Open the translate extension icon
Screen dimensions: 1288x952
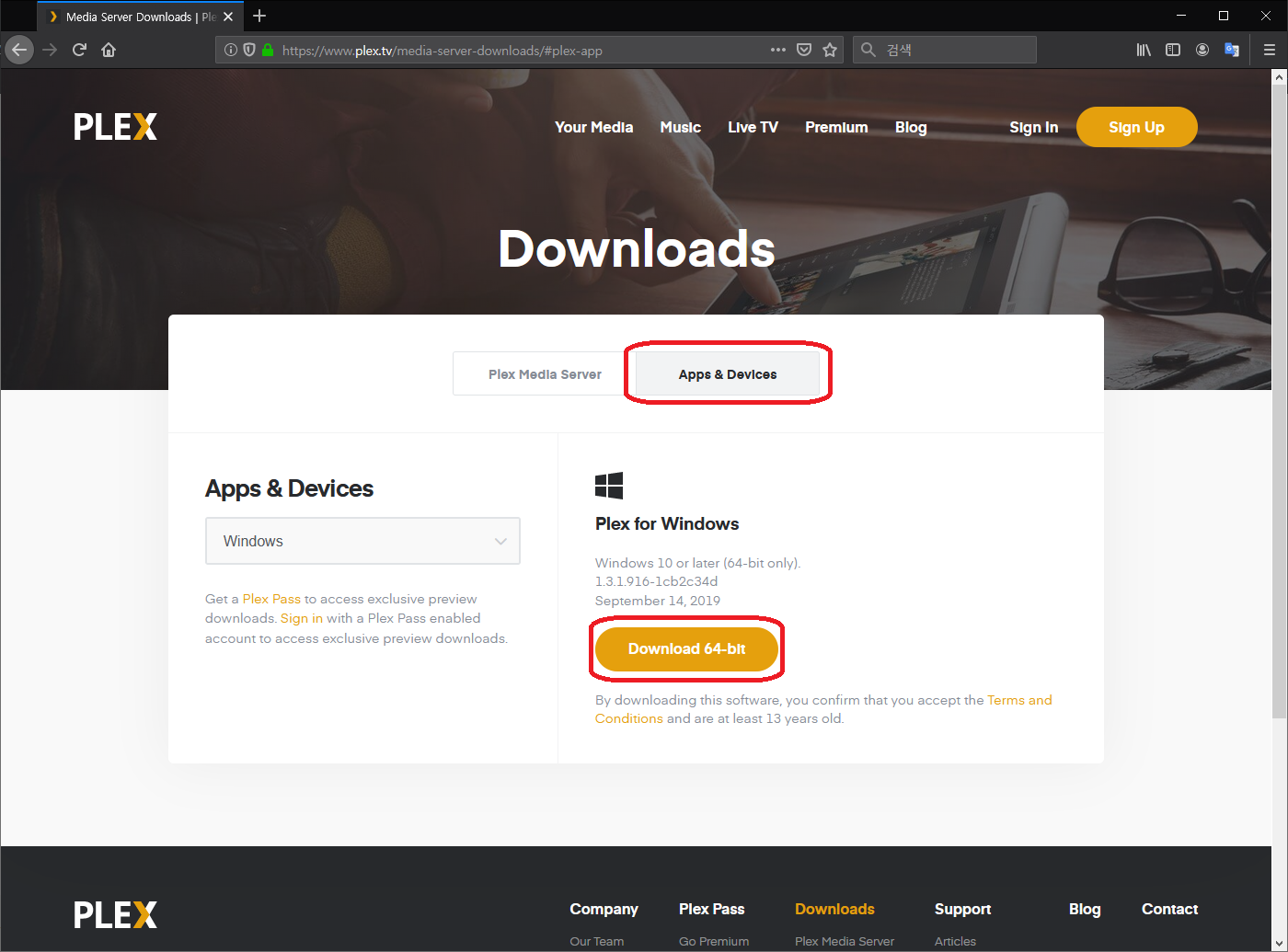tap(1232, 50)
